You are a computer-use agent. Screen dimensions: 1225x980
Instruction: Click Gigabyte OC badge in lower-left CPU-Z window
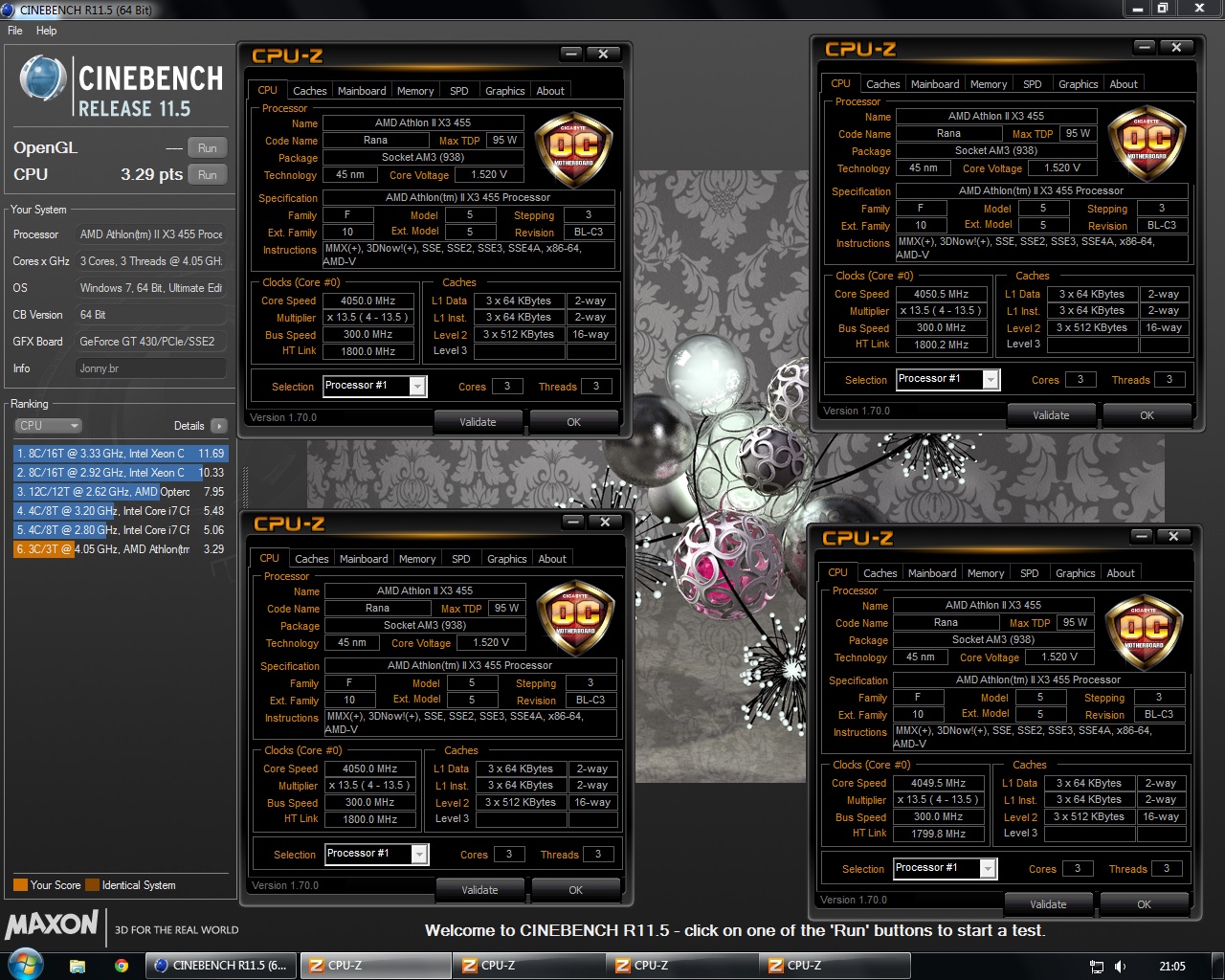pyautogui.click(x=575, y=616)
